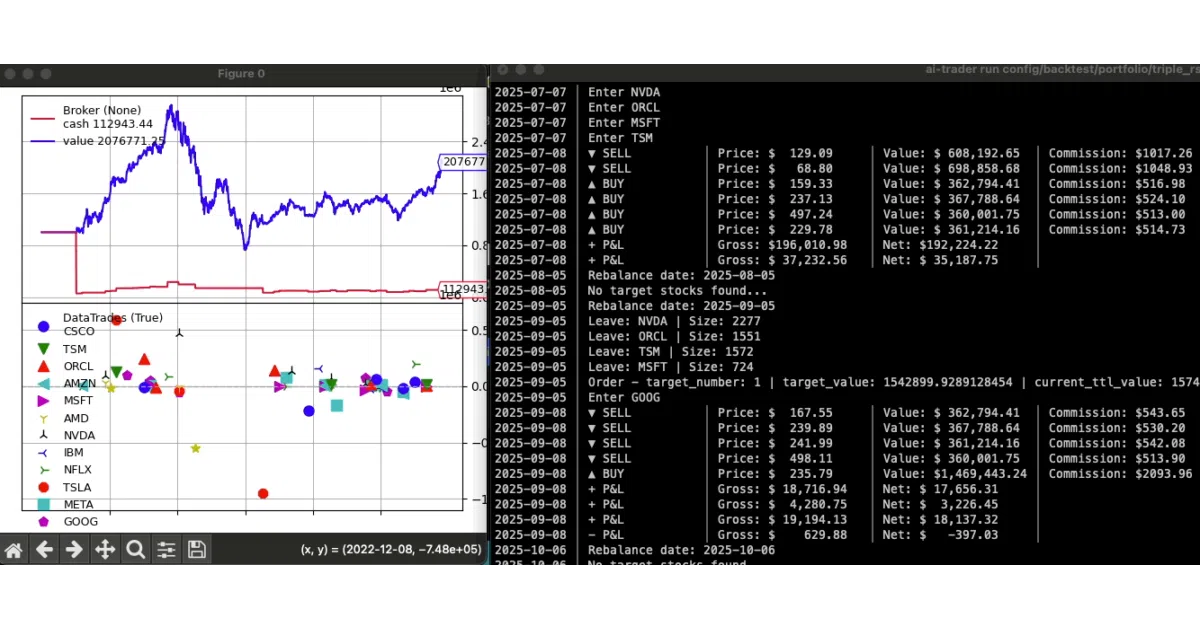This screenshot has width=1200, height=630.
Task: Close the Figure 0 window
Action: click(9, 74)
